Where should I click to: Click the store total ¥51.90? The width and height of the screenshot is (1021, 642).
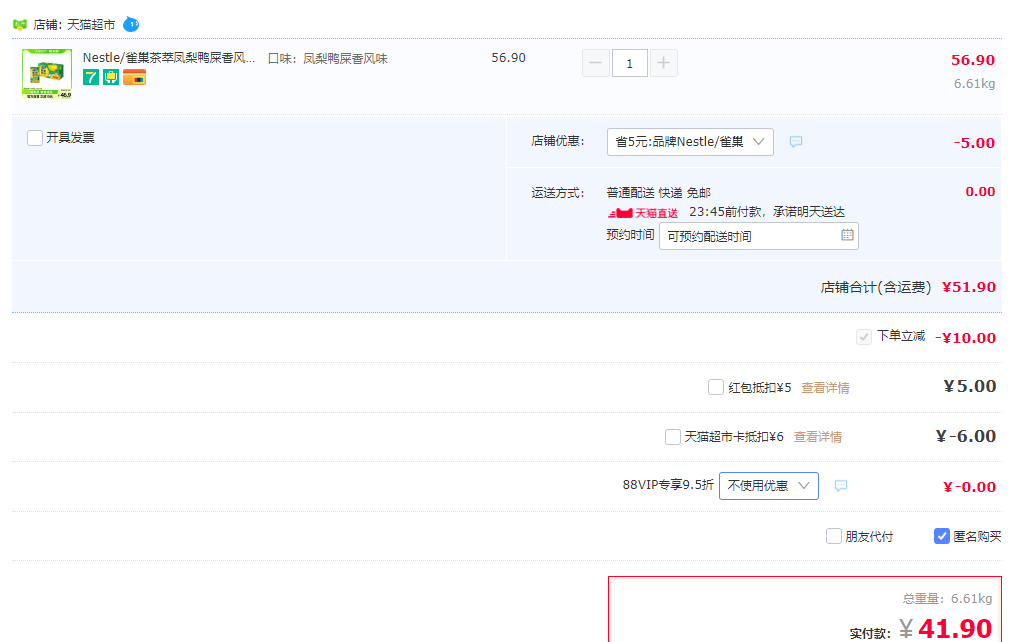click(x=969, y=287)
